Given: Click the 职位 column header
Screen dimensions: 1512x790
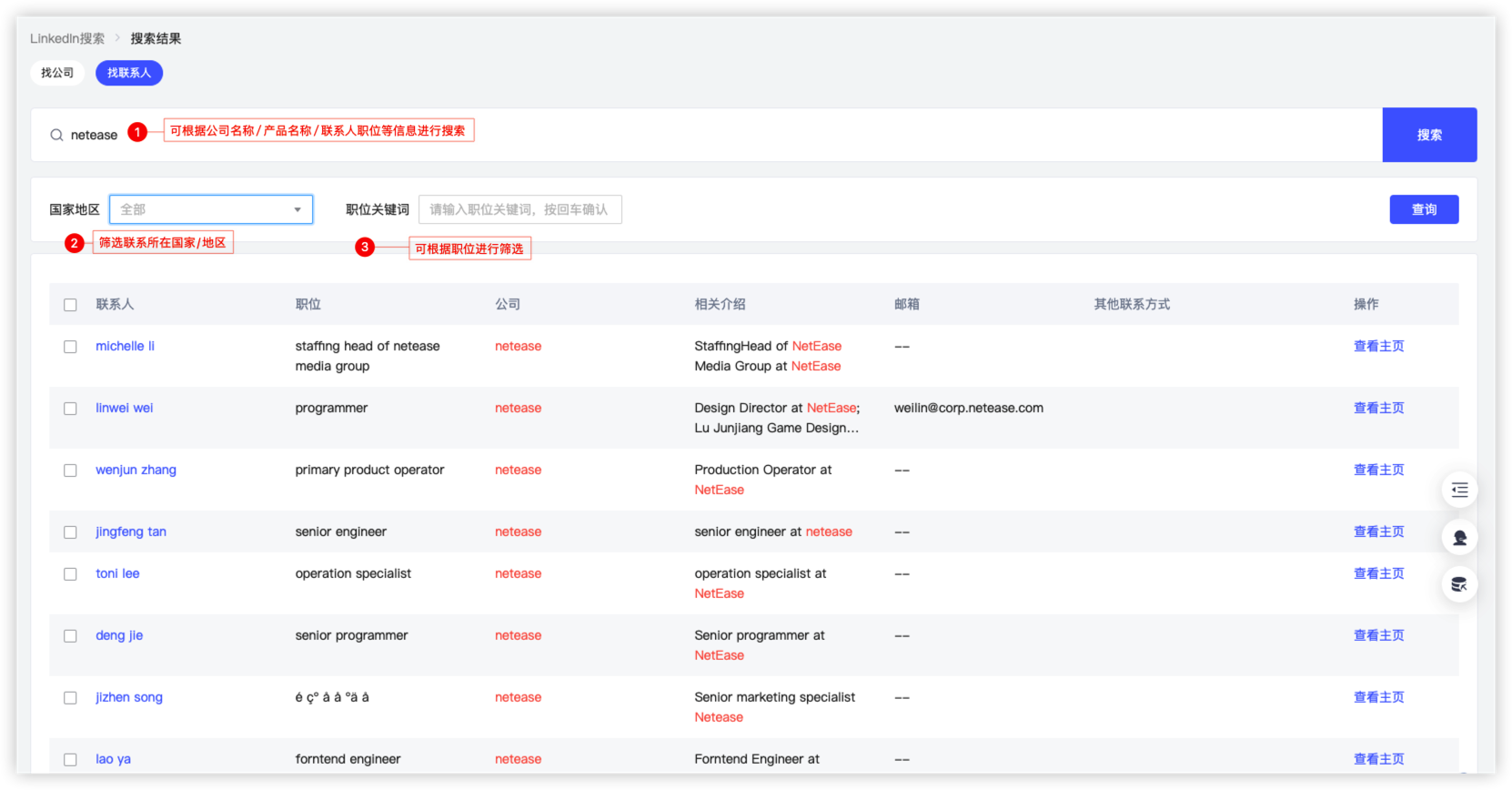Looking at the screenshot, I should tap(308, 304).
